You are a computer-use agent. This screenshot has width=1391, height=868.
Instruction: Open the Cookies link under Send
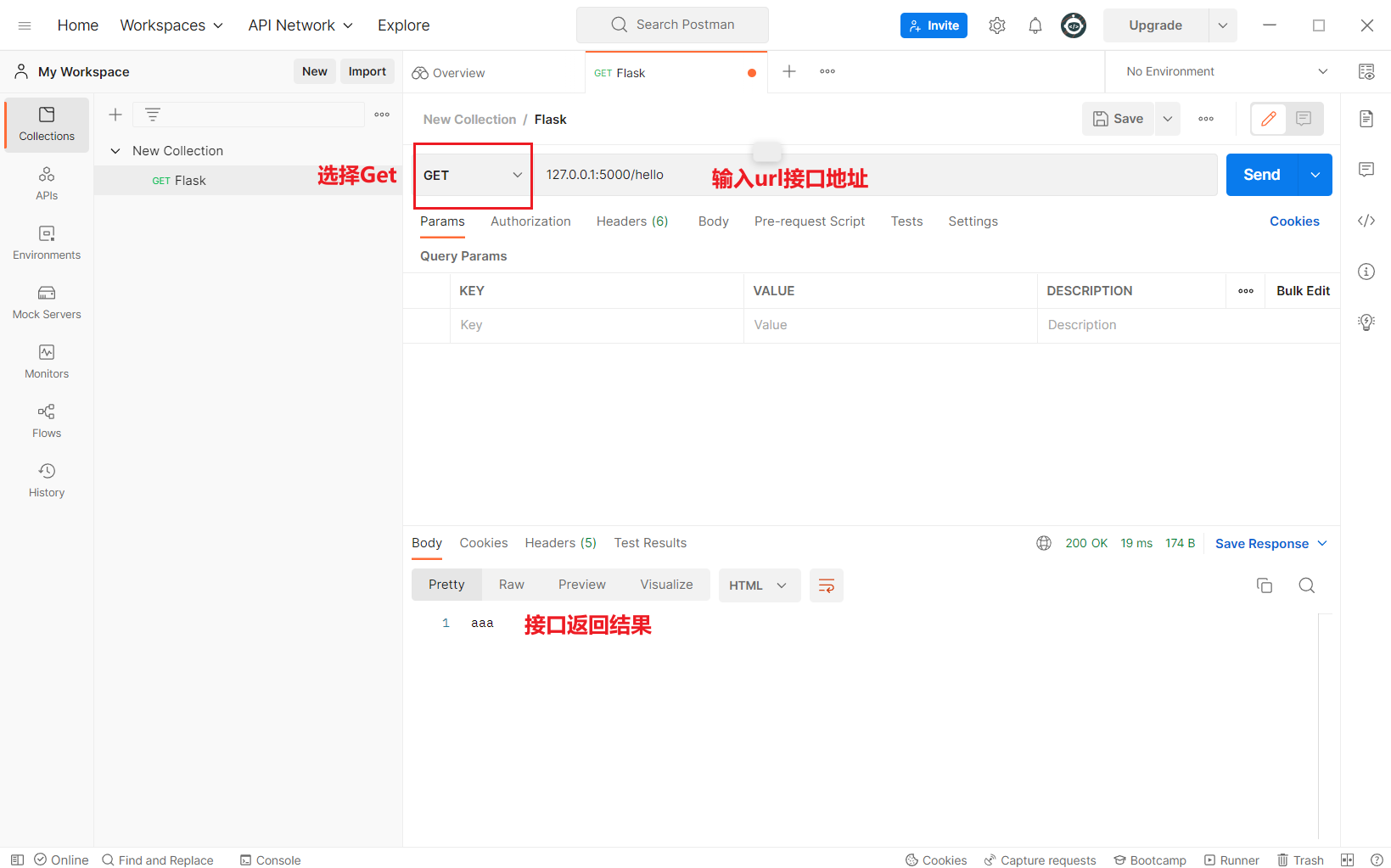[1294, 221]
